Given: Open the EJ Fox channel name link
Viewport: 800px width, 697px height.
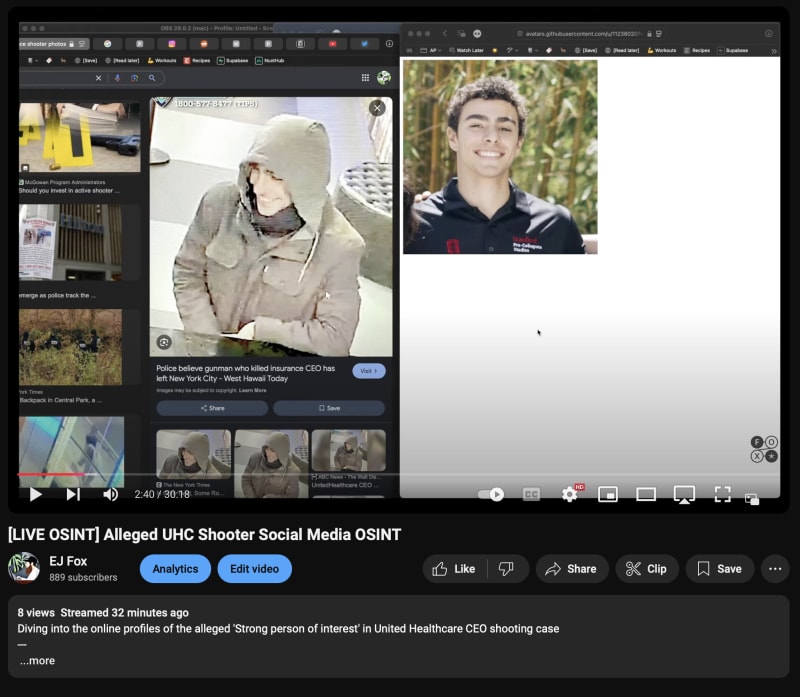Looking at the screenshot, I should pos(68,561).
